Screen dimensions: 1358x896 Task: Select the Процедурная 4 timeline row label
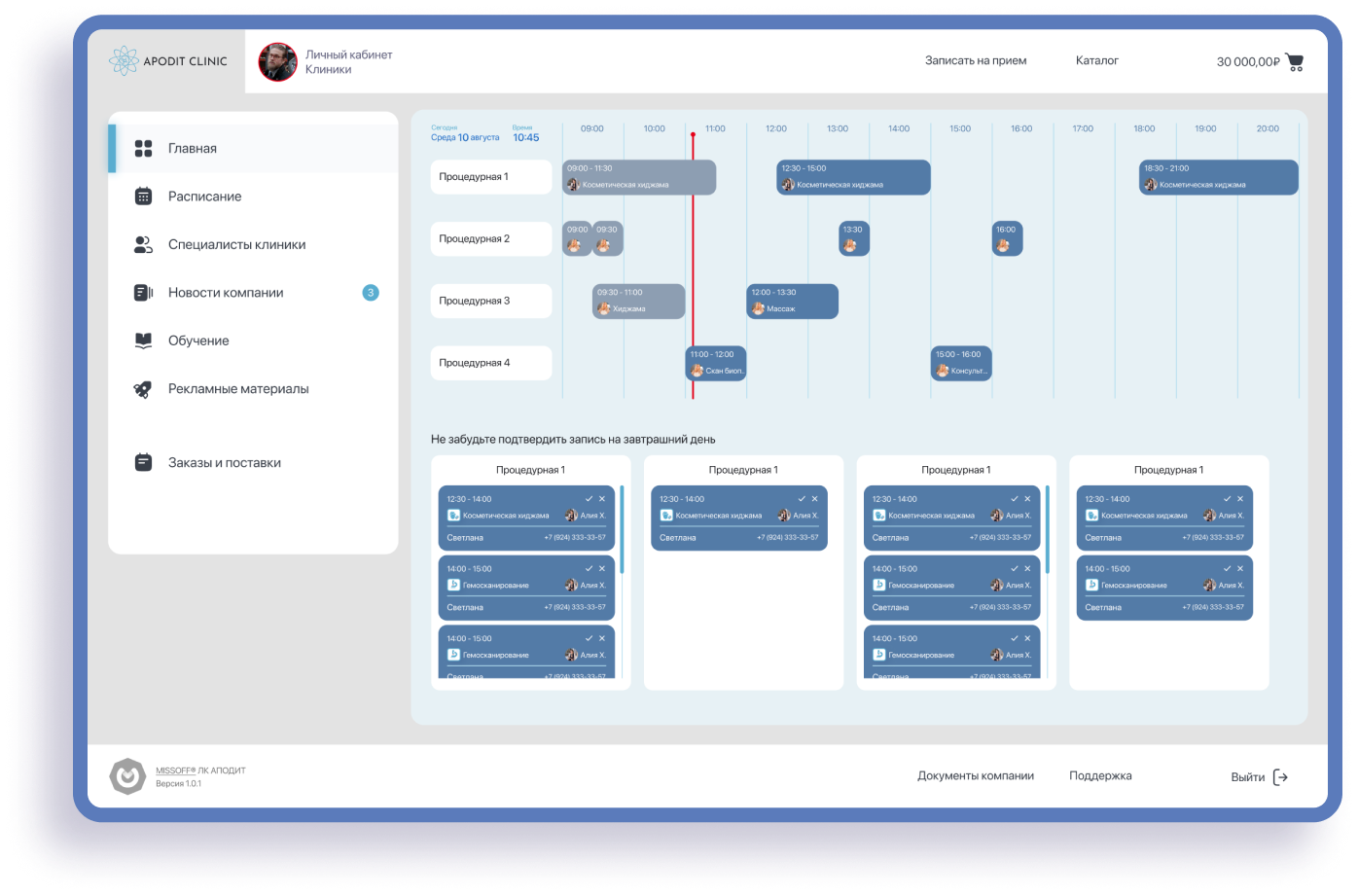[491, 363]
